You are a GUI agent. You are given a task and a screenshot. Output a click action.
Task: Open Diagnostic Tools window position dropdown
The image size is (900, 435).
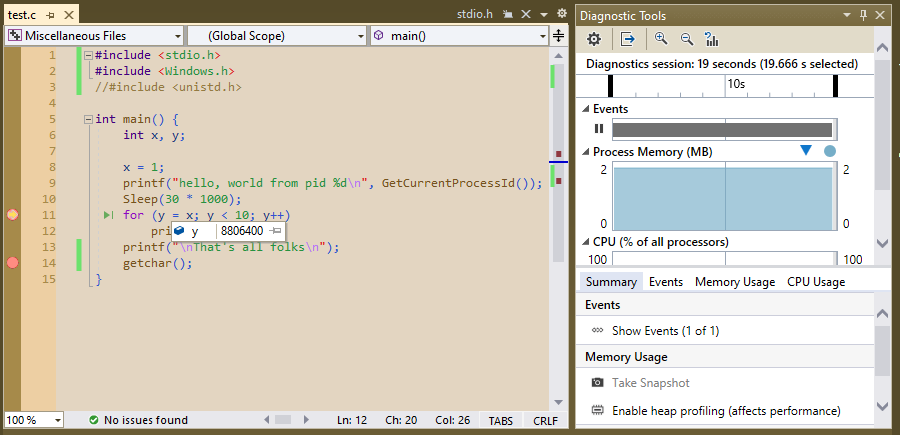point(848,16)
